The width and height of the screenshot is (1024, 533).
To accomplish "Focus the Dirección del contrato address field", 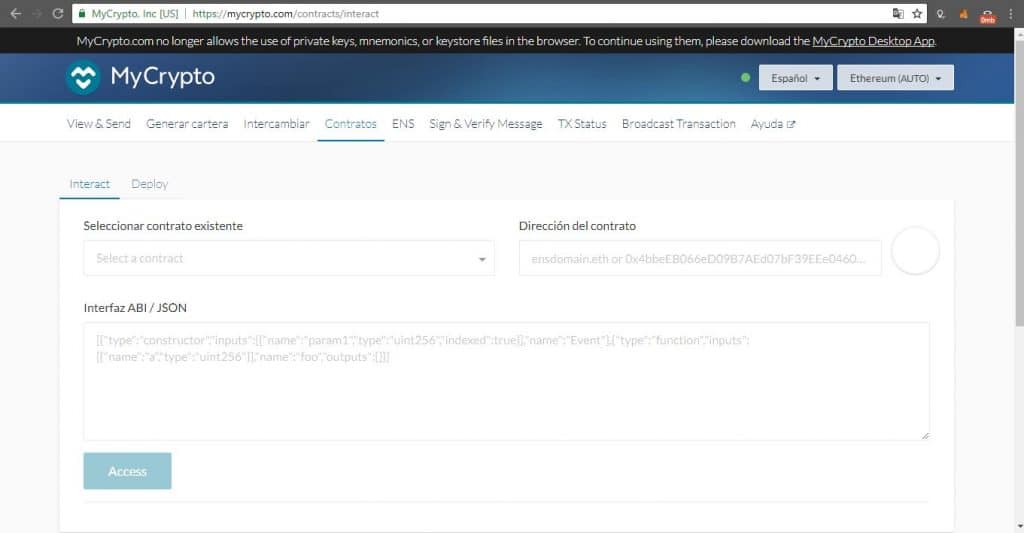I will (x=700, y=258).
